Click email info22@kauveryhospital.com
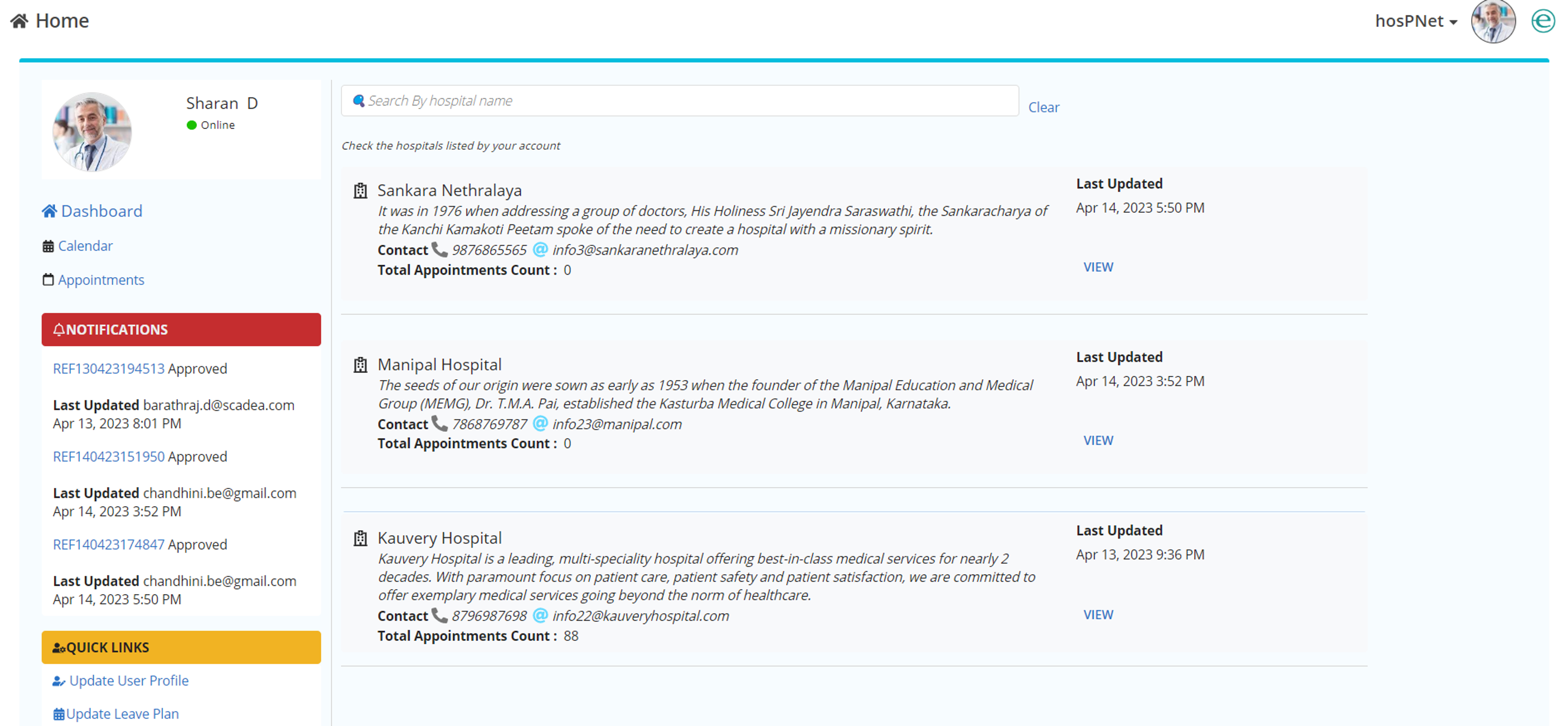 click(640, 616)
